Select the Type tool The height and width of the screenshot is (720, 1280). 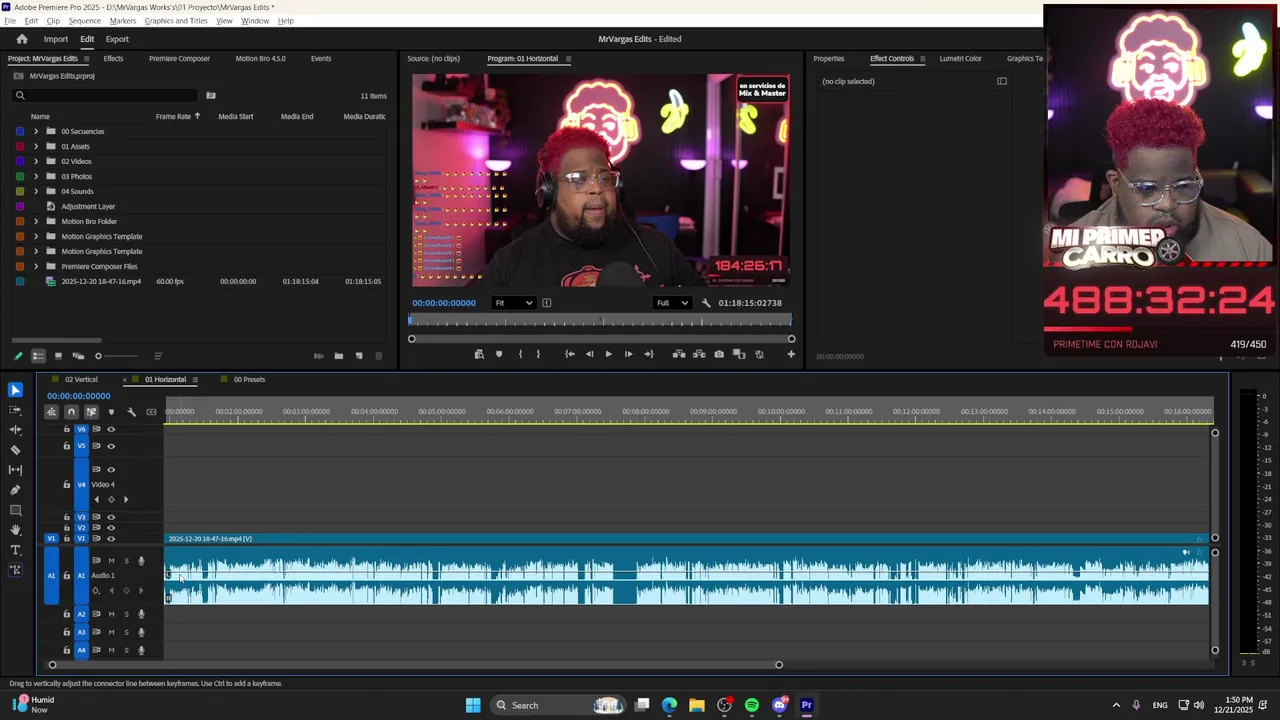[x=15, y=550]
